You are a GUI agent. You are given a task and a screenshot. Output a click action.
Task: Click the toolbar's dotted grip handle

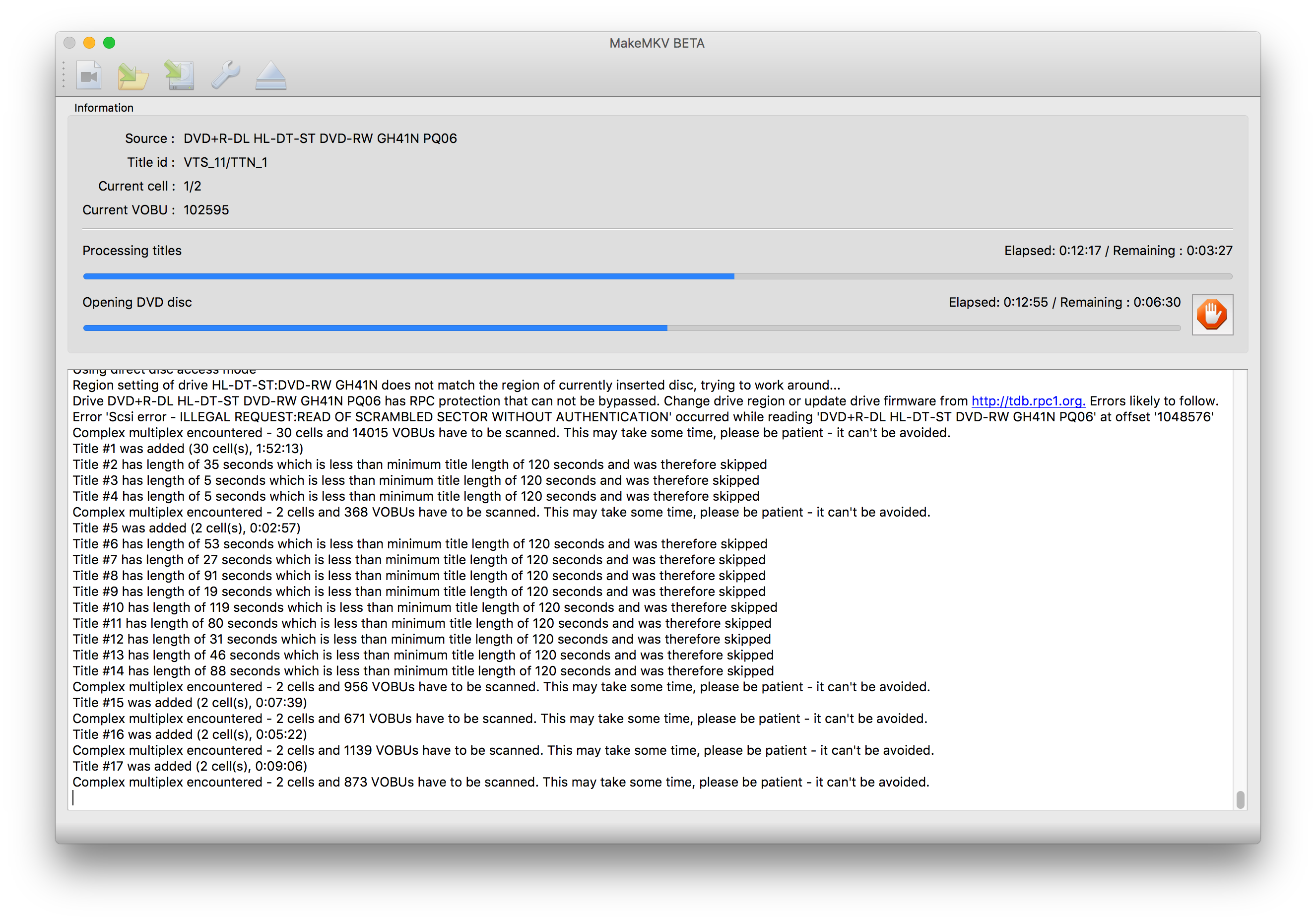pos(64,75)
